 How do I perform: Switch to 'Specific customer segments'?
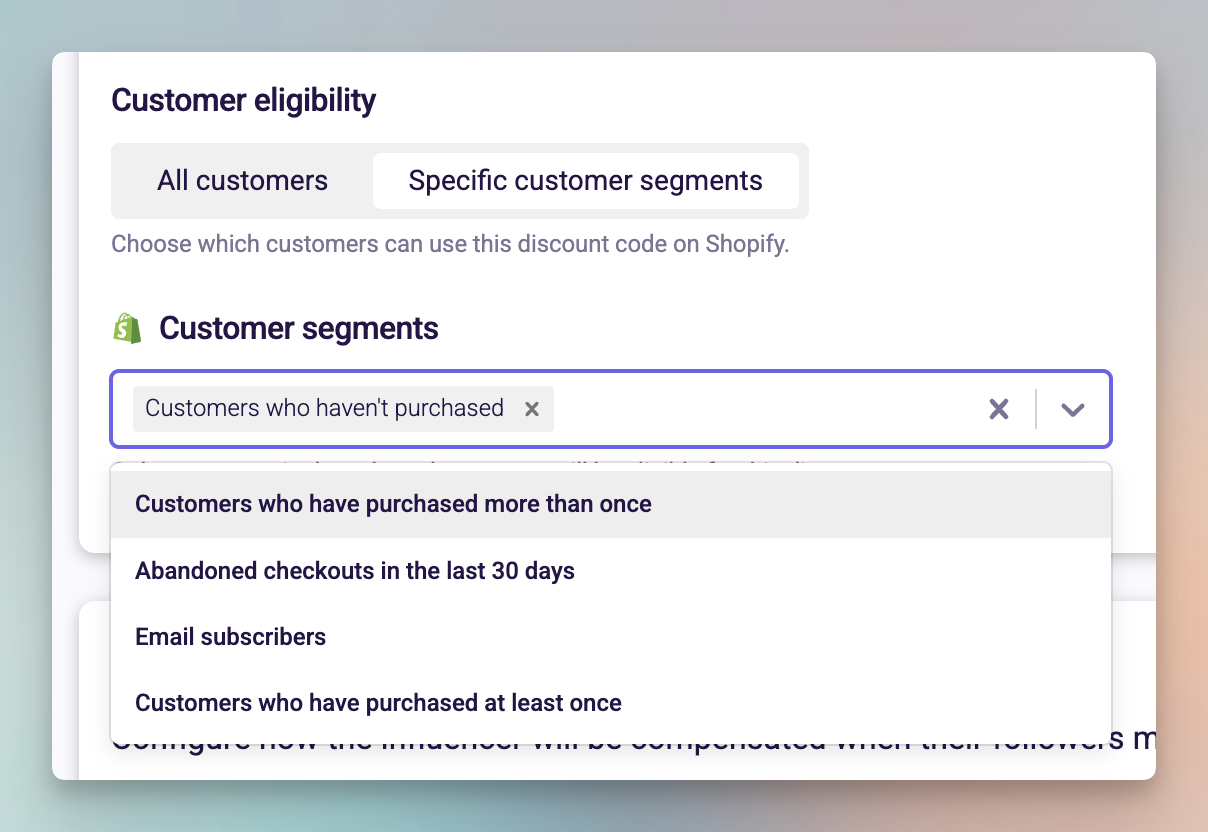(x=586, y=181)
